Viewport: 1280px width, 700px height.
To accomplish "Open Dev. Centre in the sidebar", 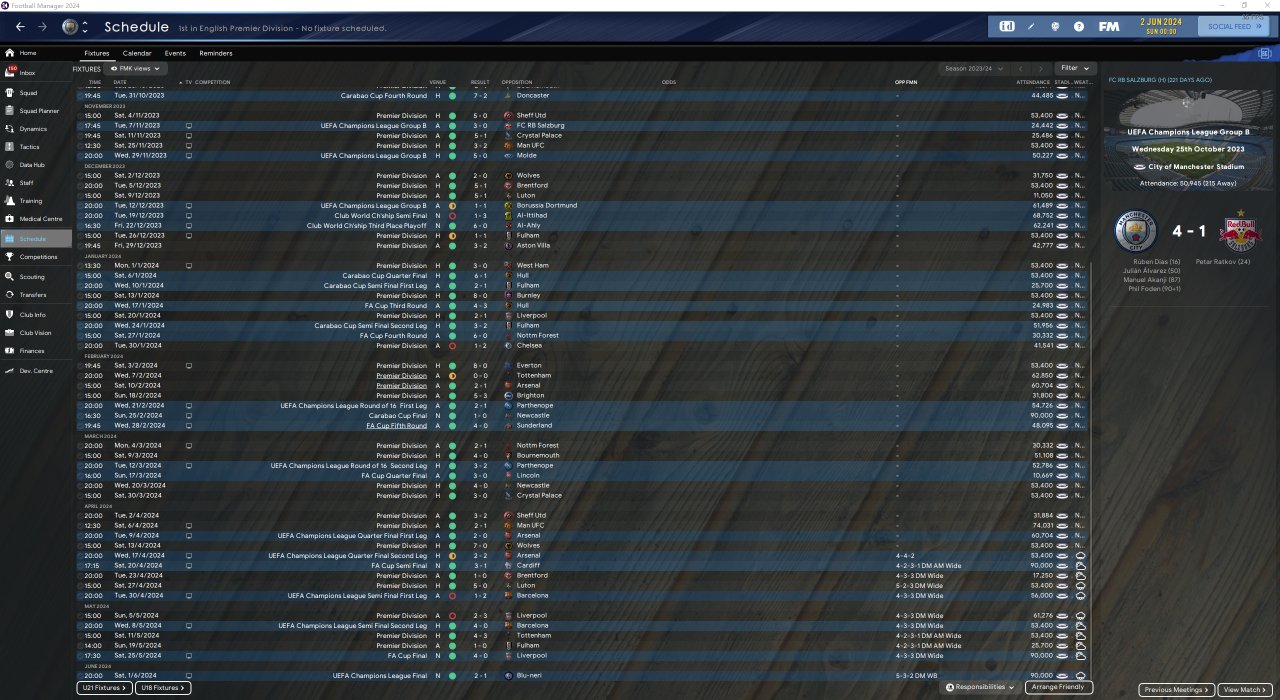I will point(36,371).
